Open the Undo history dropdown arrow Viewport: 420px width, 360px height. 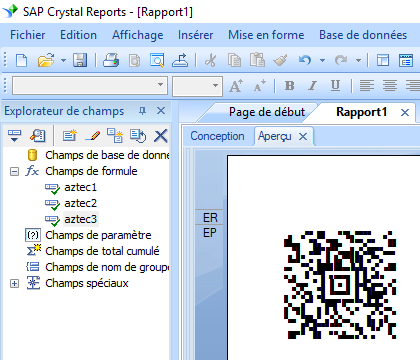click(322, 61)
